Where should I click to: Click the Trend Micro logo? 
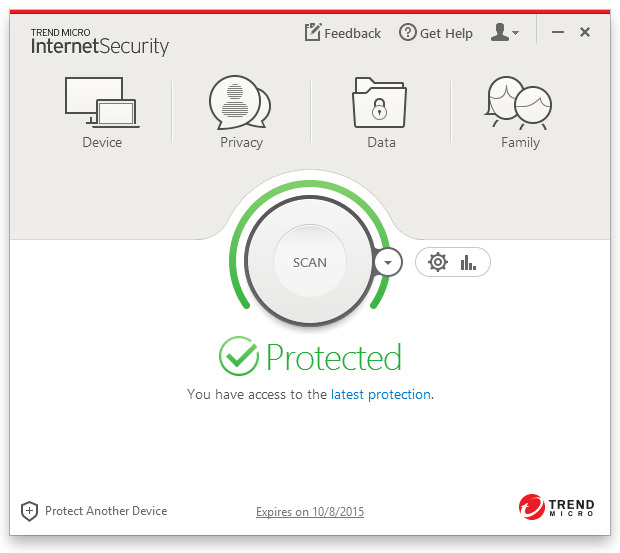pos(557,508)
